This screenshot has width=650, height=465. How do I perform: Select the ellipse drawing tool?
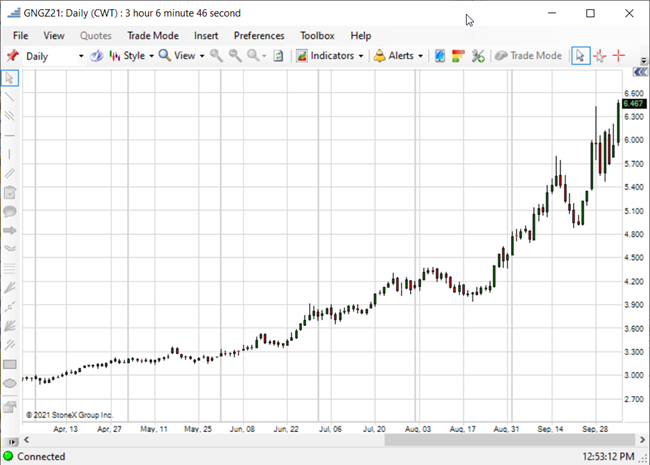[x=10, y=383]
